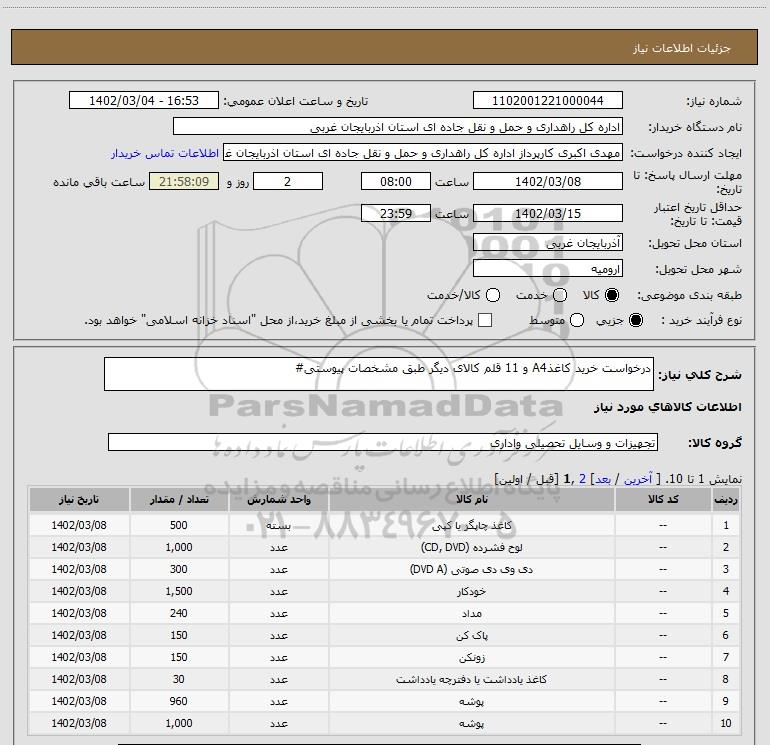Click the response deadline date 1402/03/08 field

[548, 181]
